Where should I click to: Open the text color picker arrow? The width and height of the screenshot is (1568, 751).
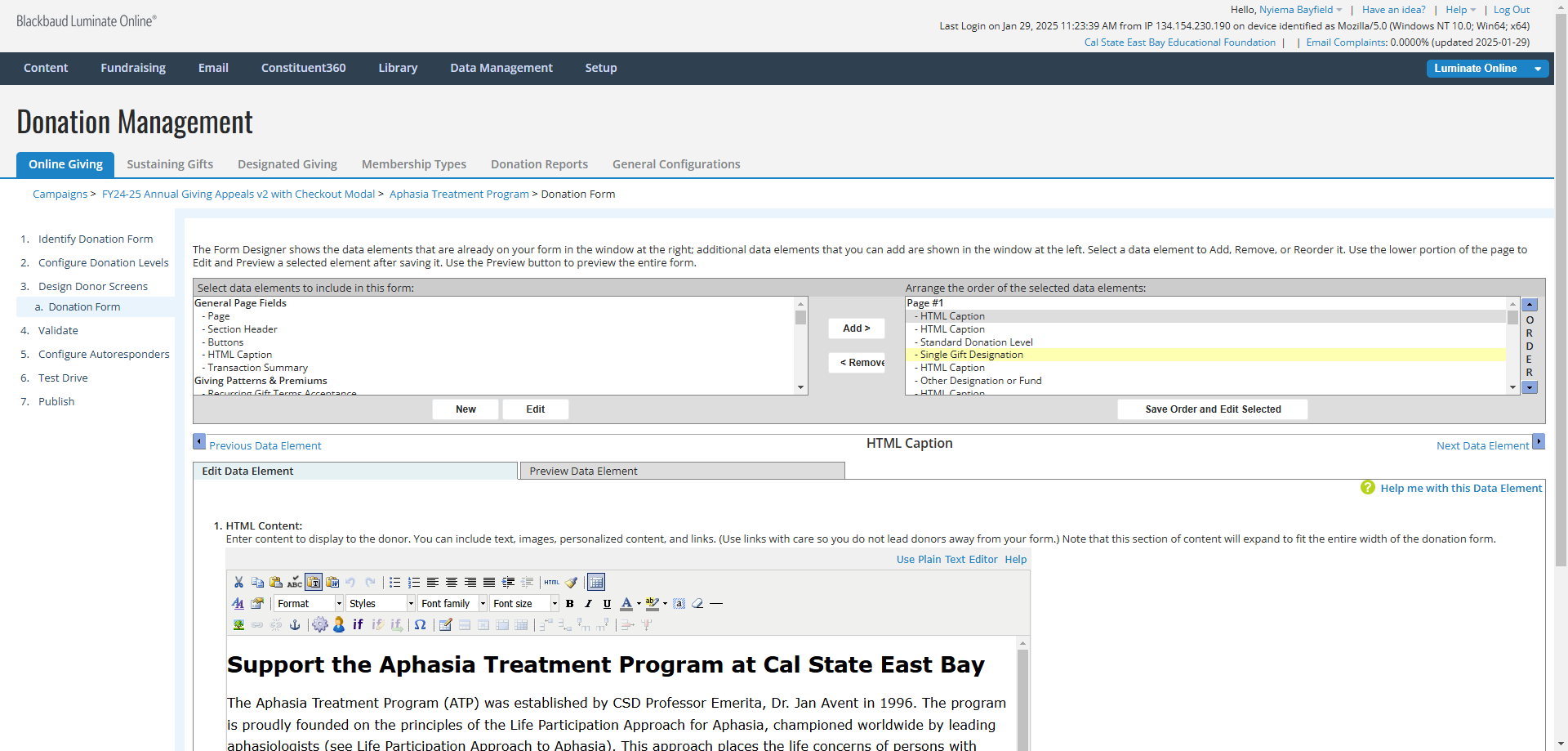[639, 603]
